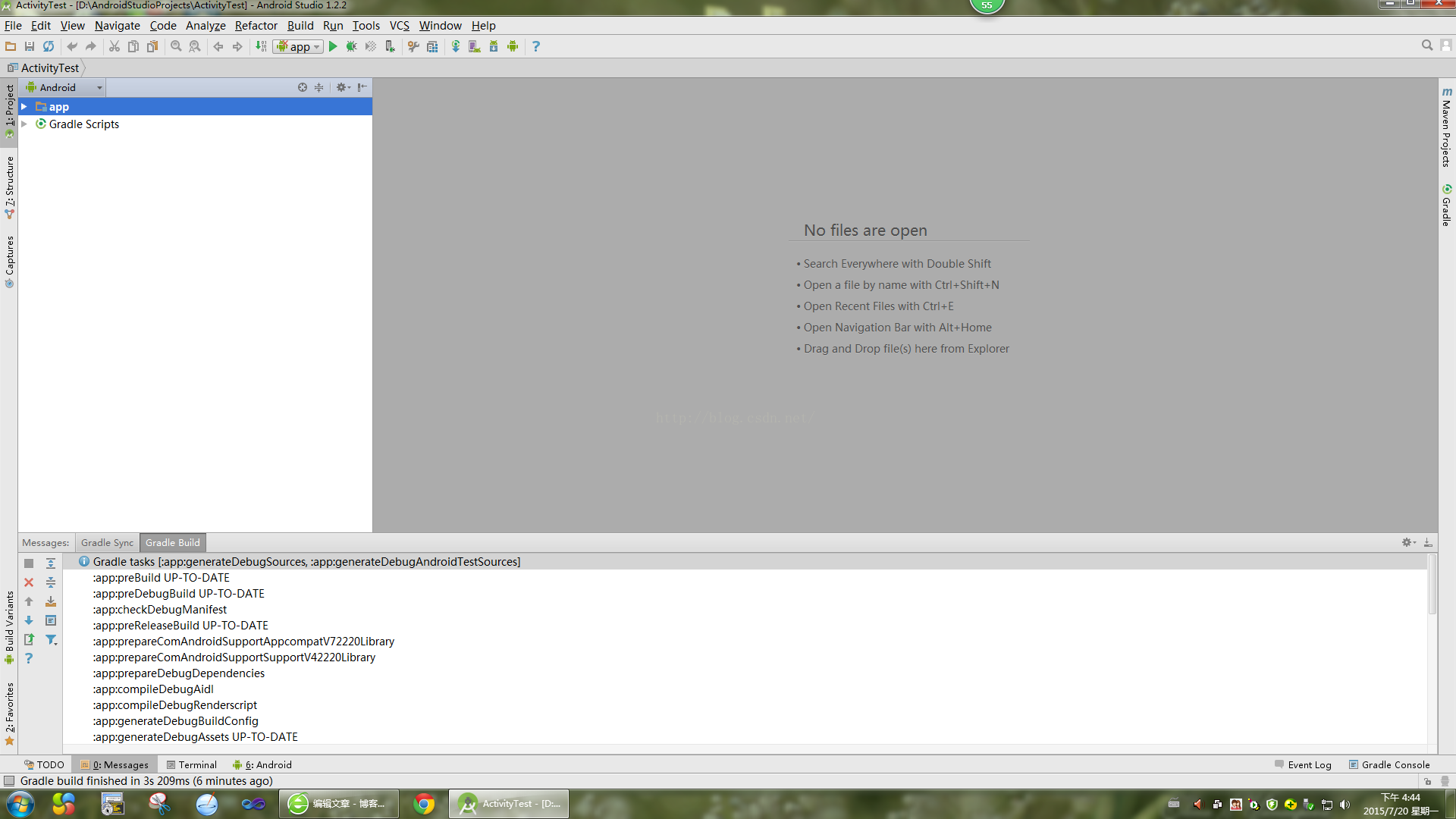
Task: Open the Event Log button
Action: pyautogui.click(x=1303, y=764)
